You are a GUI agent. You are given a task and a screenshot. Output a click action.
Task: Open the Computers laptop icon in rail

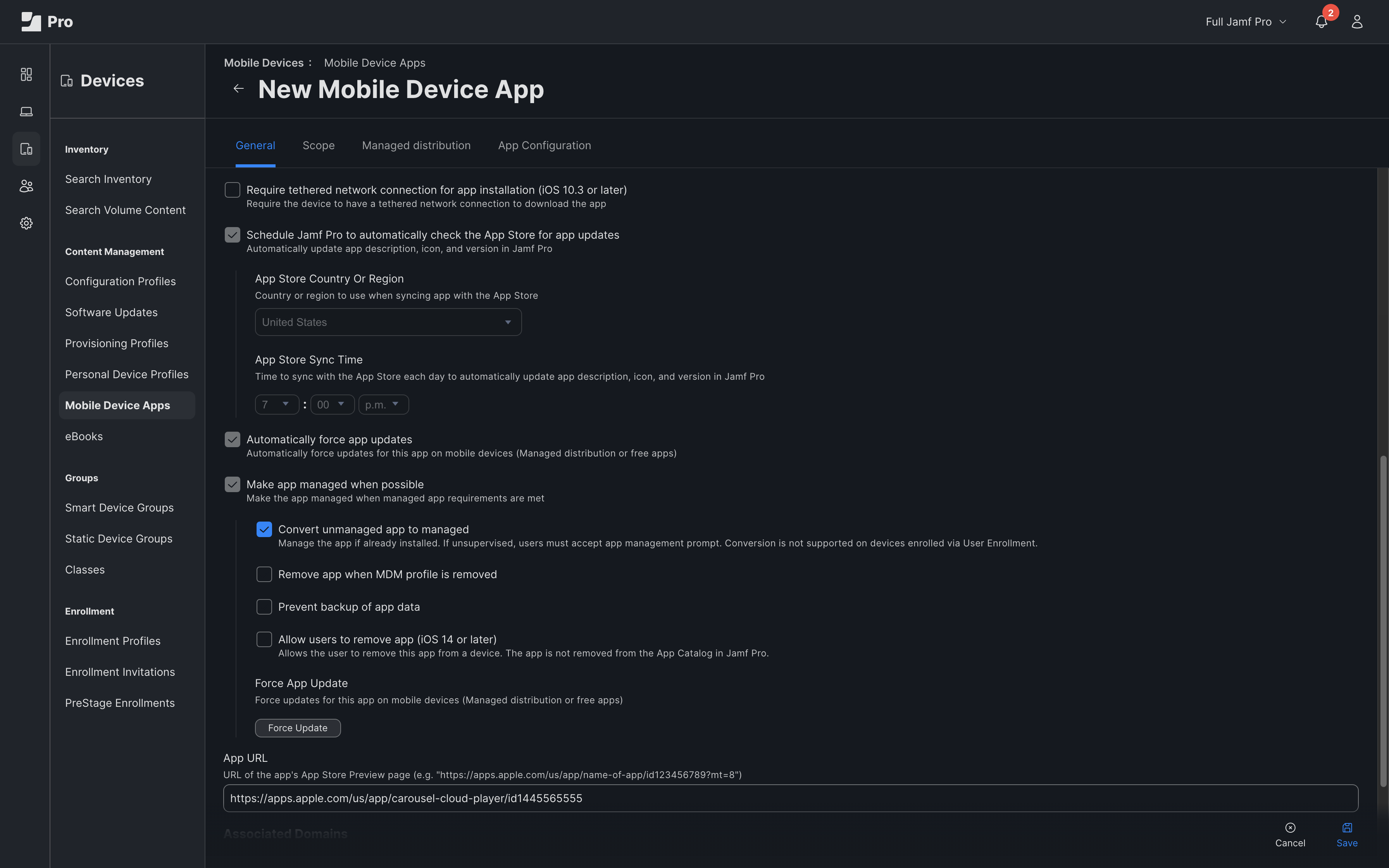pos(26,111)
